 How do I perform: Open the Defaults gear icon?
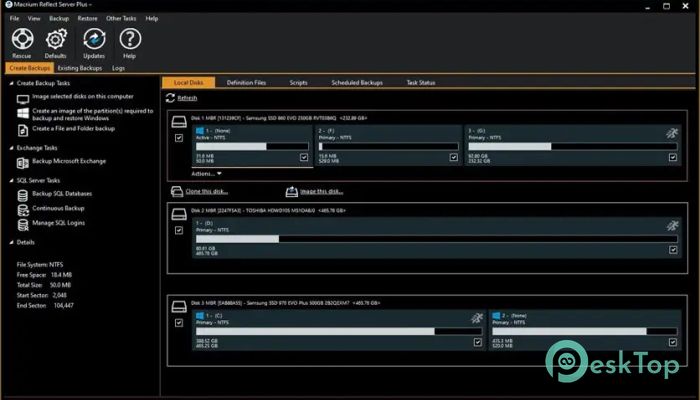pyautogui.click(x=56, y=39)
